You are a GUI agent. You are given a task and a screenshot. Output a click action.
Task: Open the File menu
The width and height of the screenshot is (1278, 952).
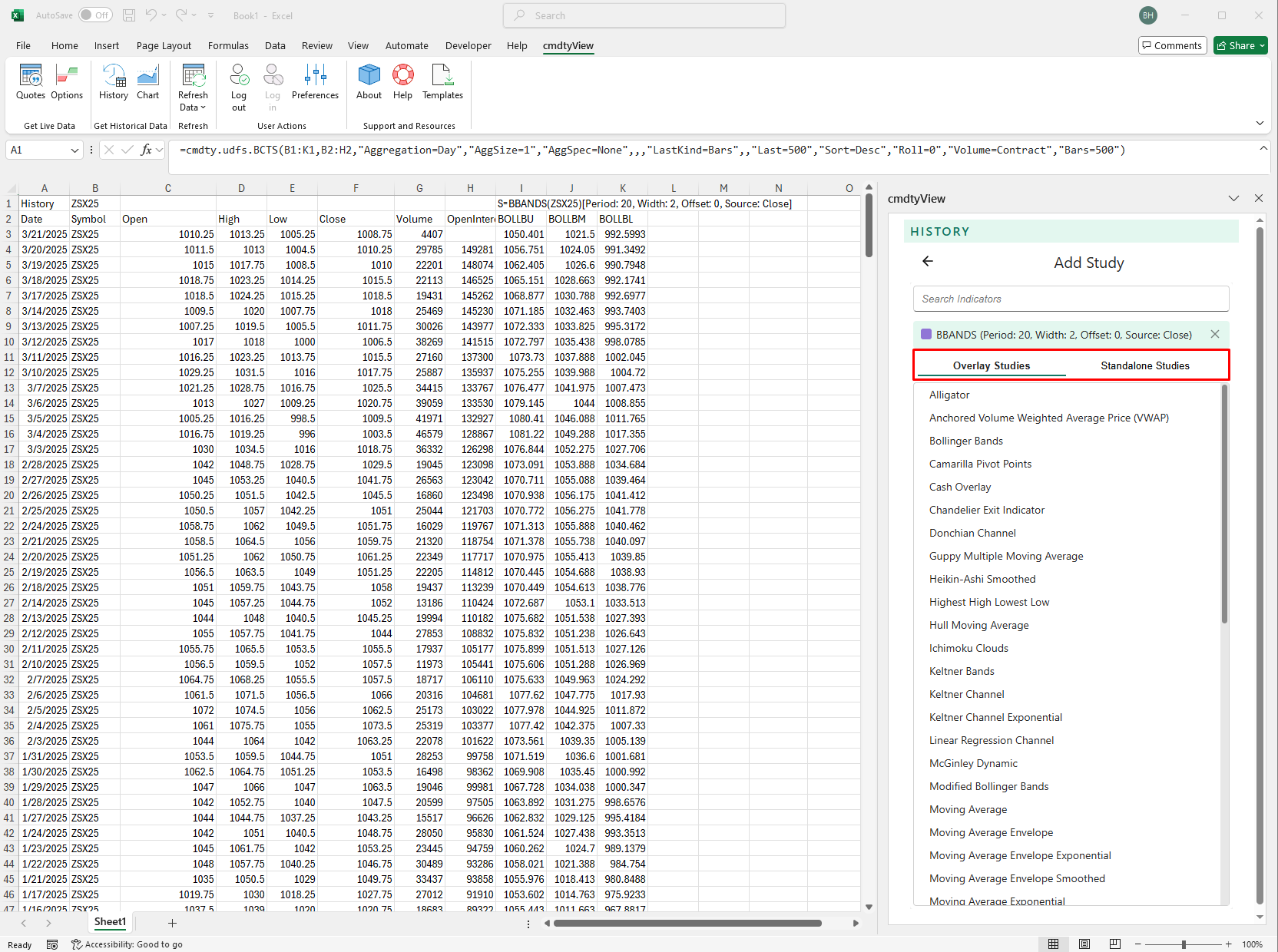coord(23,45)
